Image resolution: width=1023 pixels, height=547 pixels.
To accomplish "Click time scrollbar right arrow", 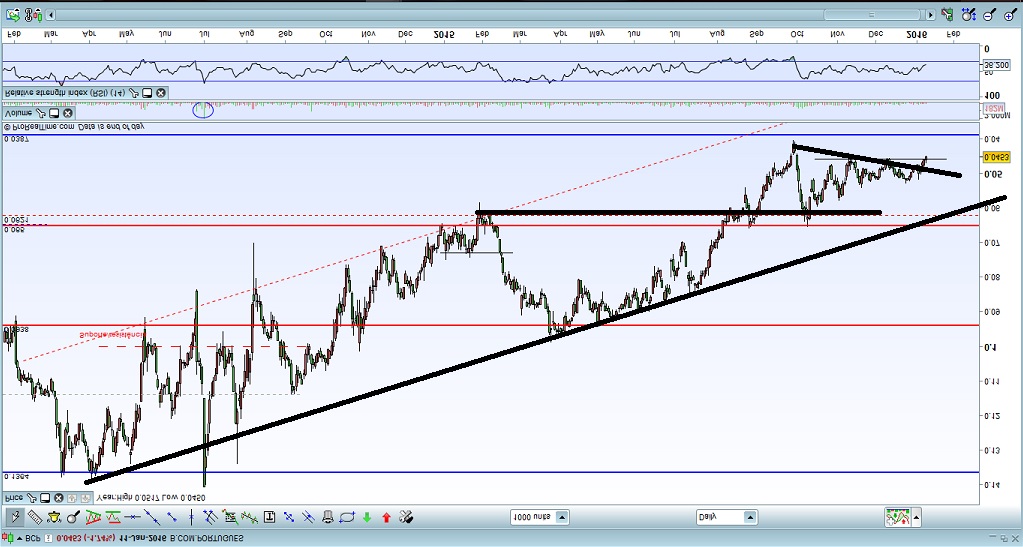I will tap(930, 14).
